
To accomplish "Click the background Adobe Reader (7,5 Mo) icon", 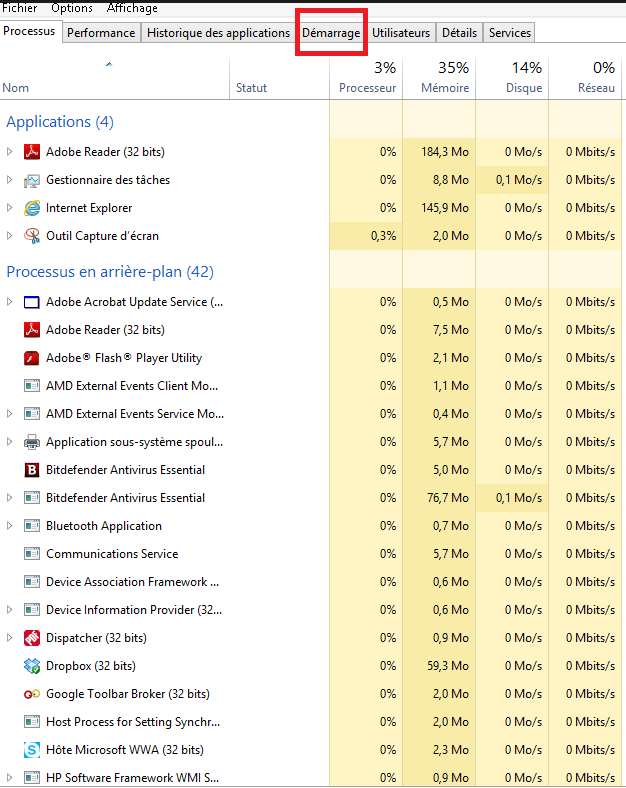I will click(32, 330).
